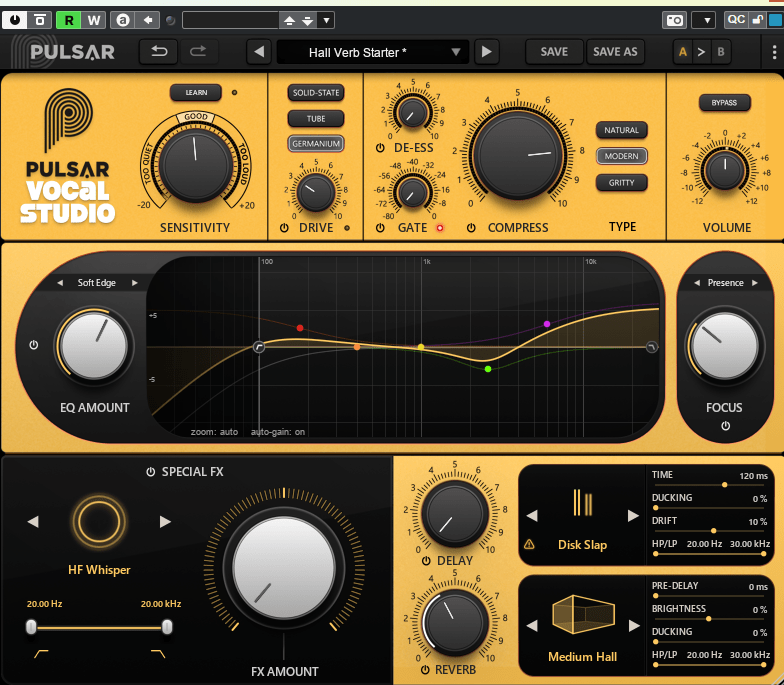Toggle the De-Ess power switch
This screenshot has height=685, width=784.
click(380, 148)
